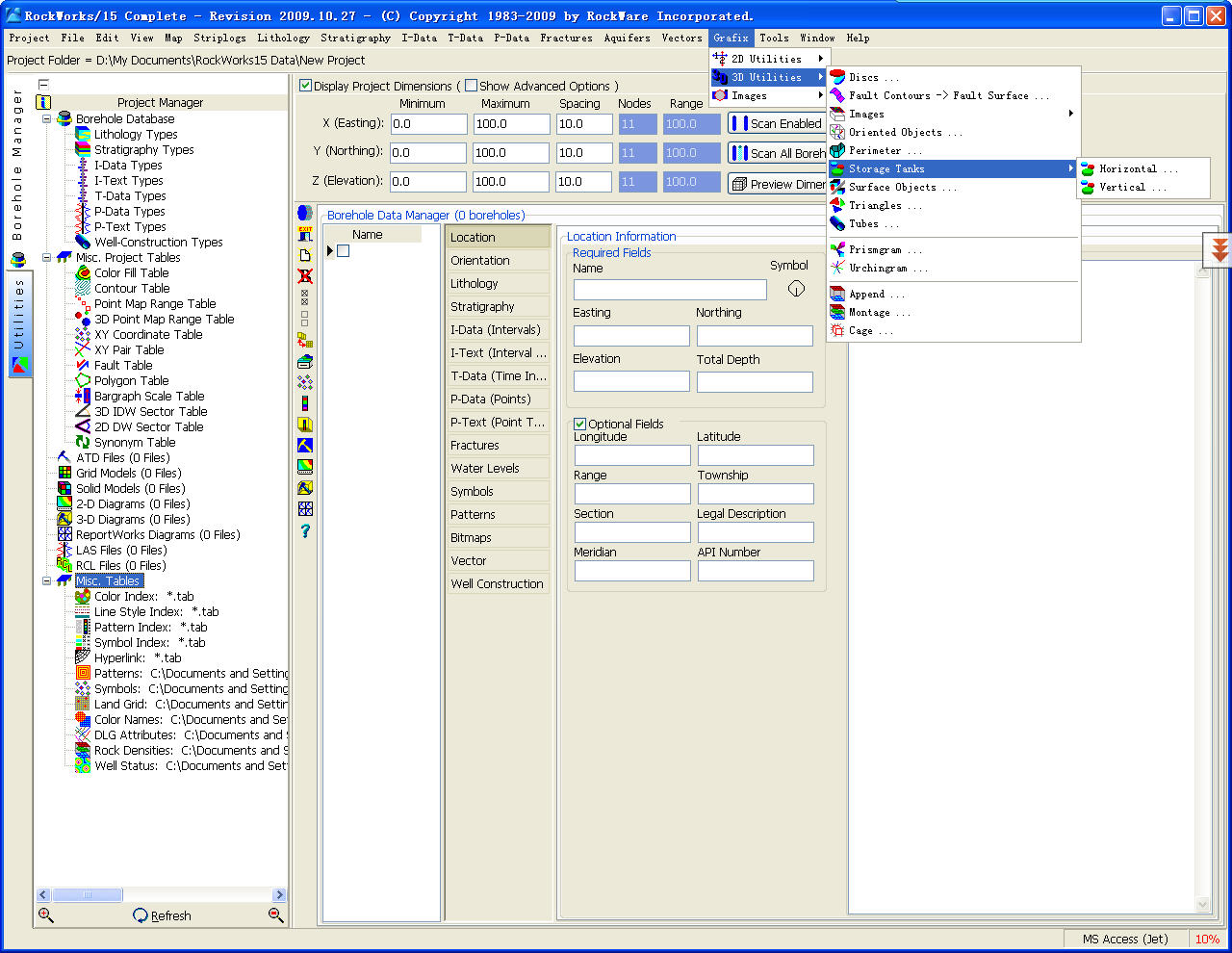Click the Fault Contours submenu icon

click(x=837, y=95)
